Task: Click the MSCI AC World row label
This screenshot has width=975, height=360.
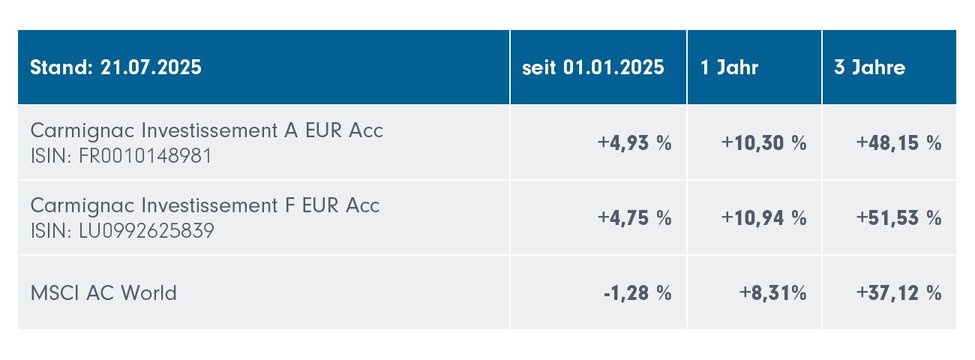Action: click(103, 293)
